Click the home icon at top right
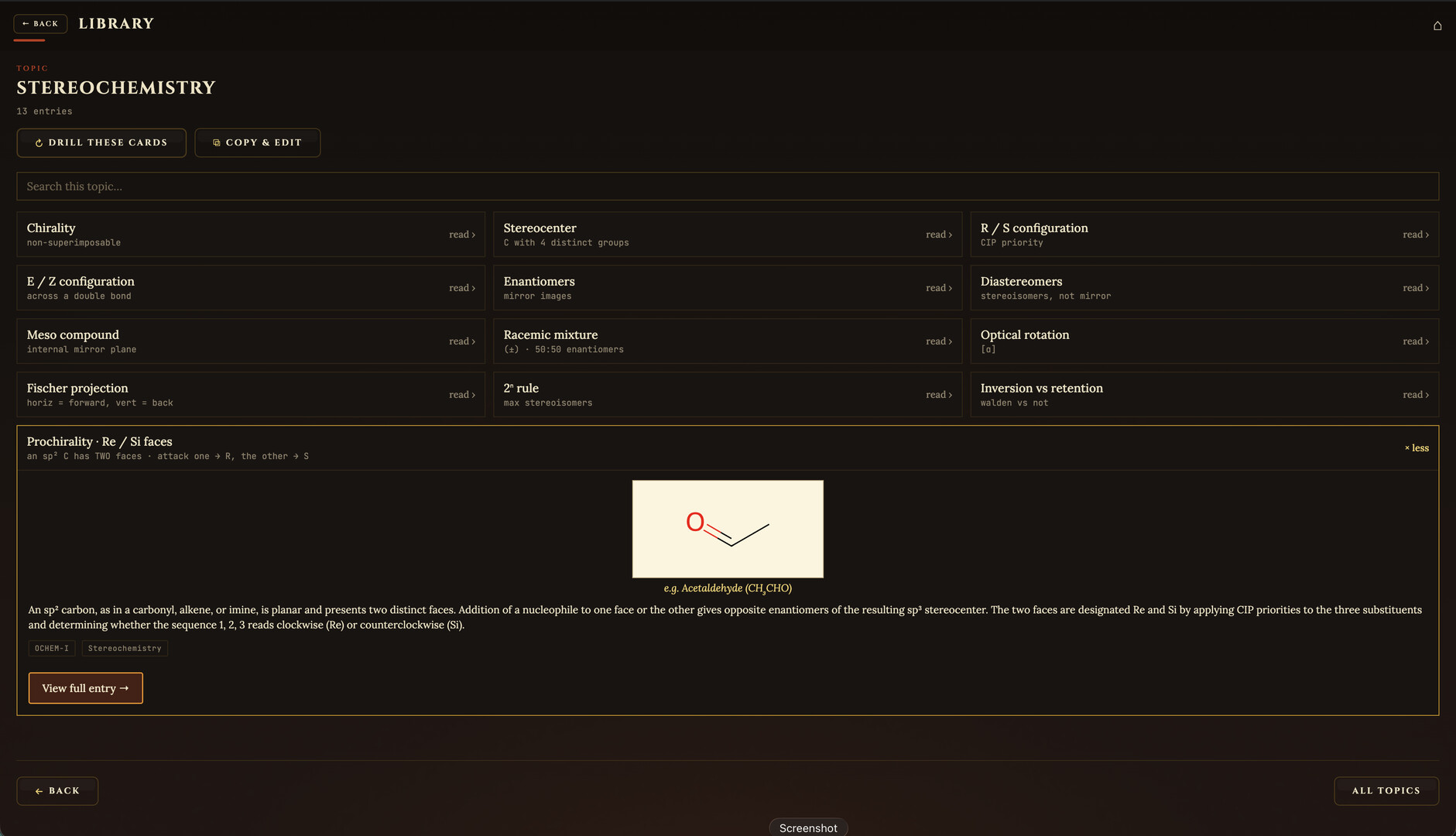The width and height of the screenshot is (1456, 836). click(x=1437, y=26)
